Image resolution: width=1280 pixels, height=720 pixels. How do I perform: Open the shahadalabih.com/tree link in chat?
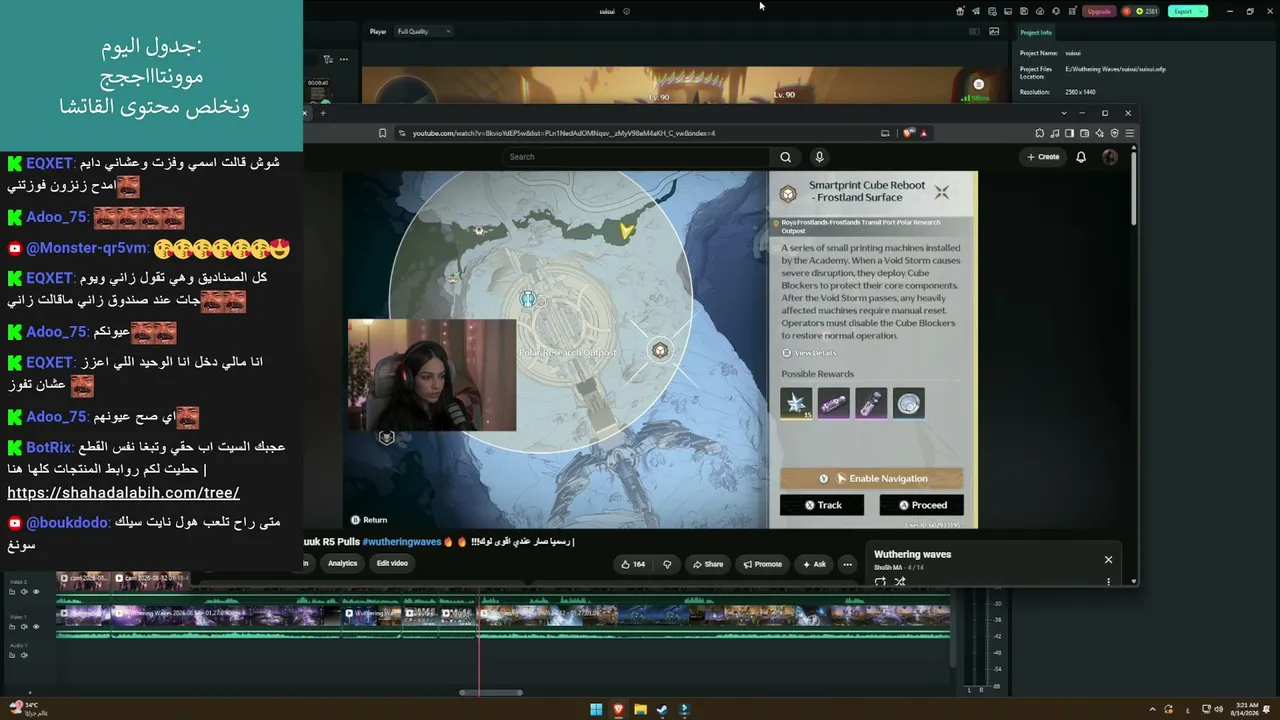click(123, 493)
